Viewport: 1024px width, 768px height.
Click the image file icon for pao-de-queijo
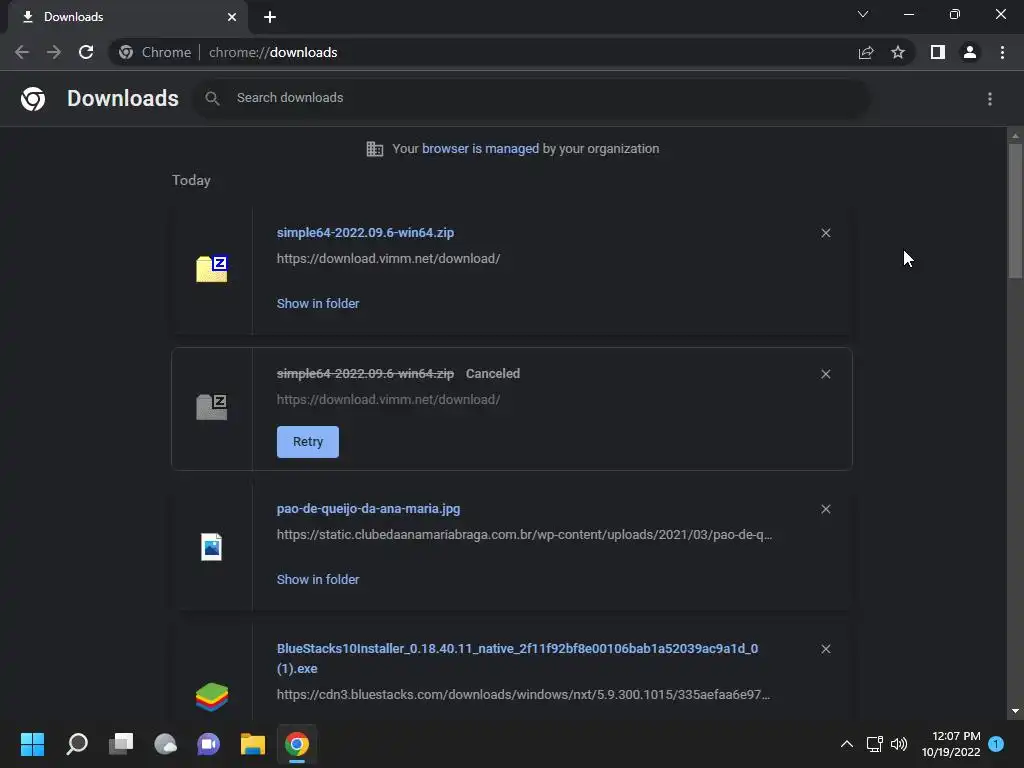click(x=212, y=547)
